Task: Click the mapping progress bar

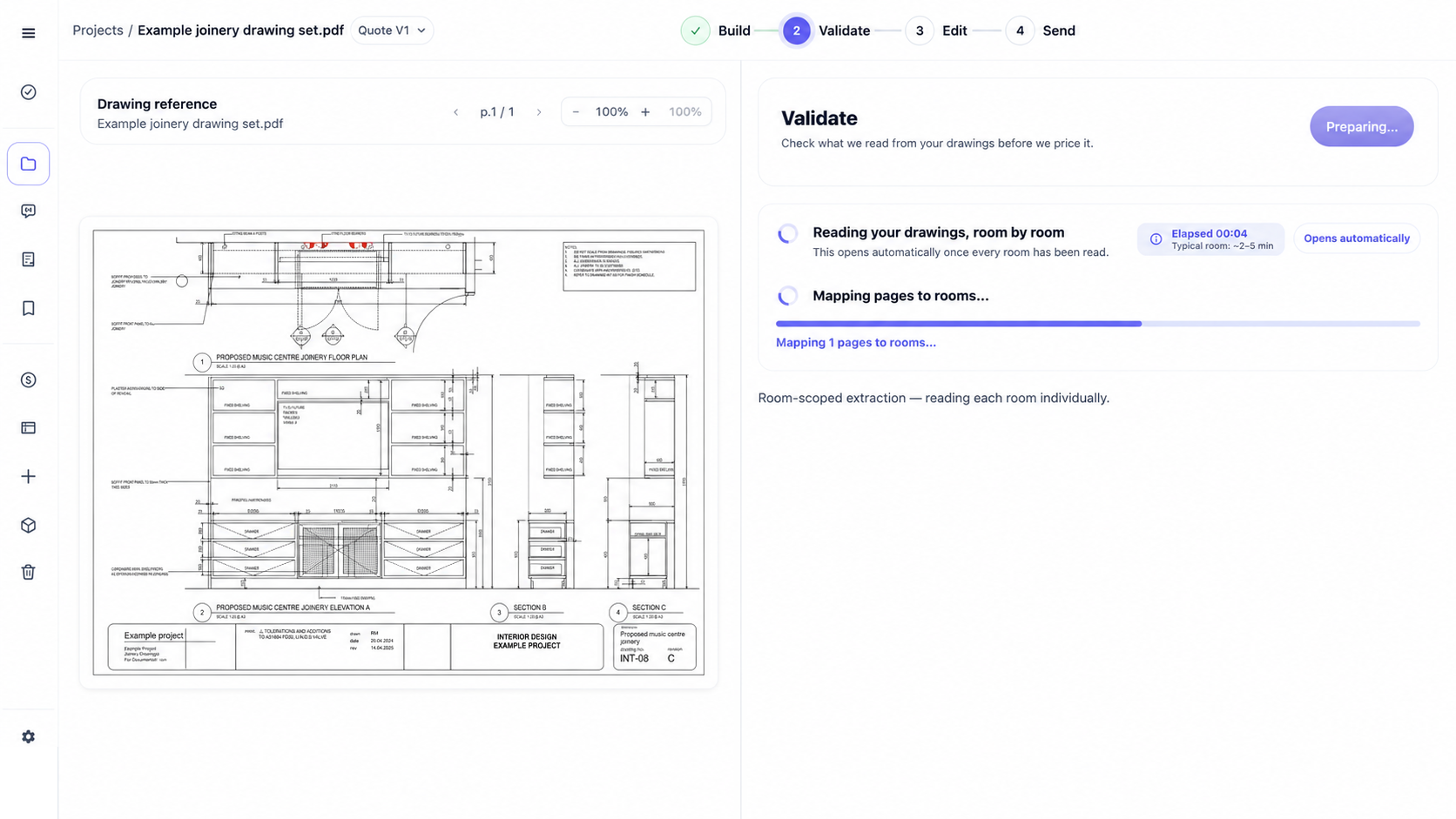Action: click(x=1097, y=324)
